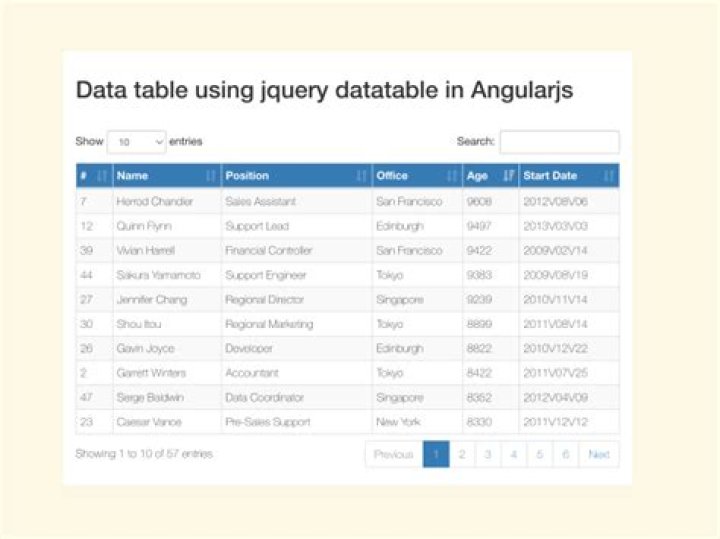Click the sort icon in the Office column
The width and height of the screenshot is (720, 539).
coord(451,176)
